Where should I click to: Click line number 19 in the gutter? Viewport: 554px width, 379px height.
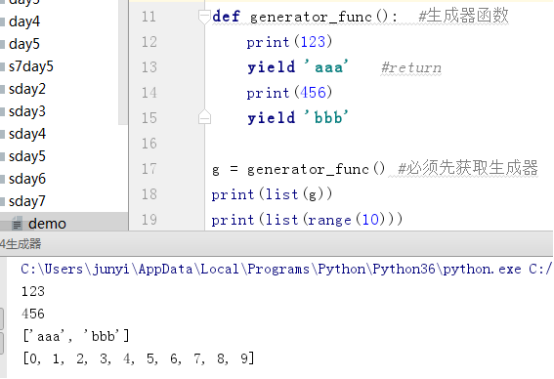point(149,219)
